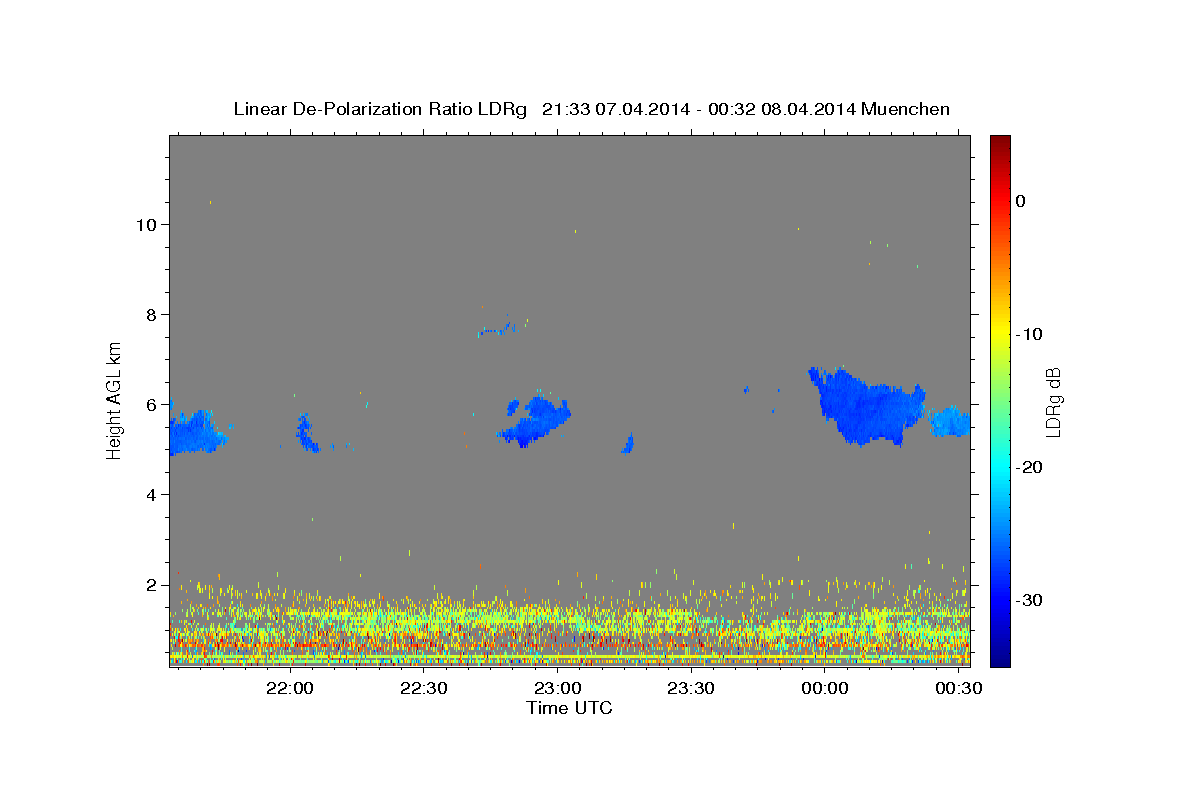Image resolution: width=1200 pixels, height=800 pixels.
Task: Click the 'Height AGL km' axis label
Action: coord(115,399)
